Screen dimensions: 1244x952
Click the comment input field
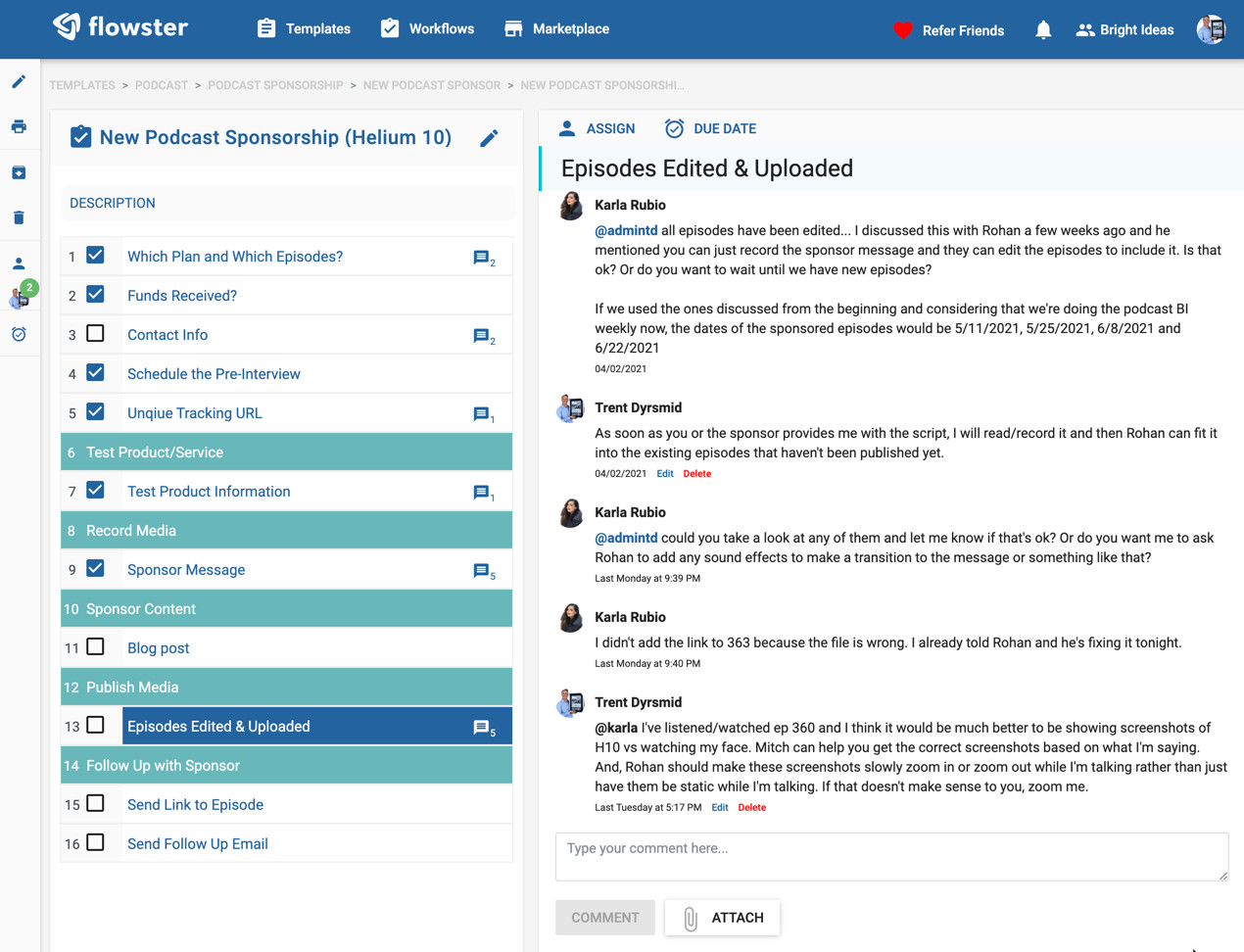pos(891,856)
